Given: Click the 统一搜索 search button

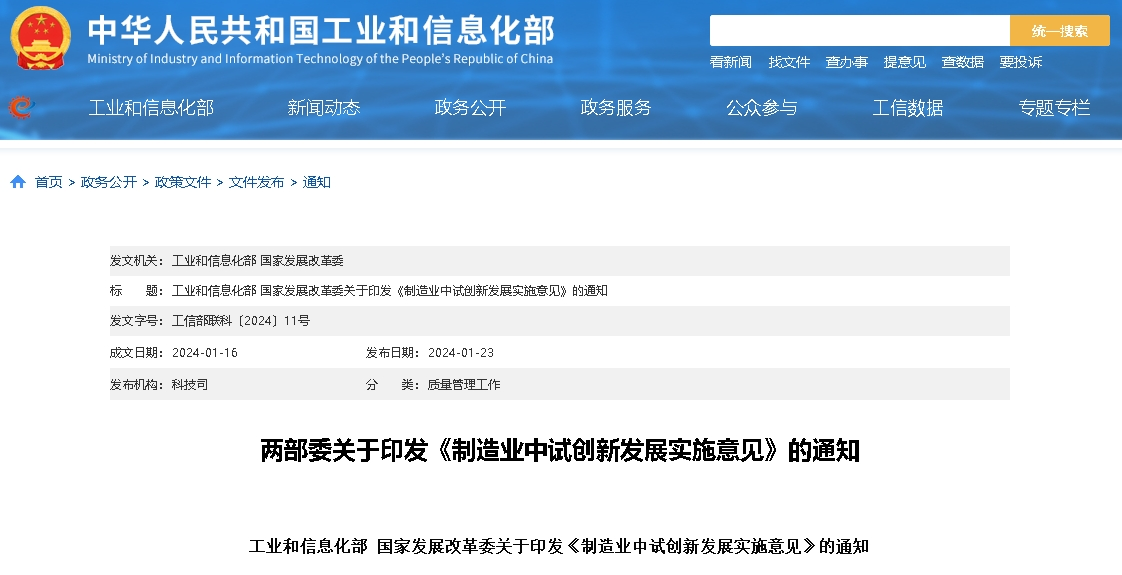Looking at the screenshot, I should [1060, 31].
